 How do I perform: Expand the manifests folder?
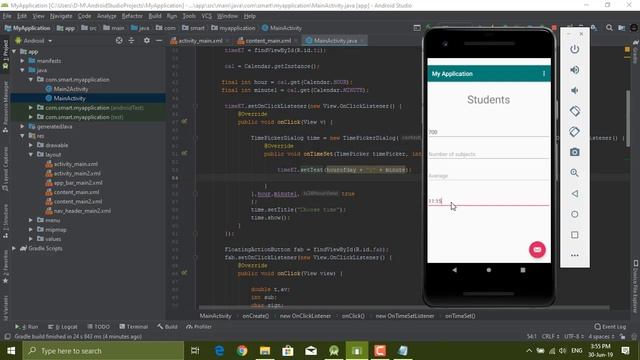click(x=23, y=61)
